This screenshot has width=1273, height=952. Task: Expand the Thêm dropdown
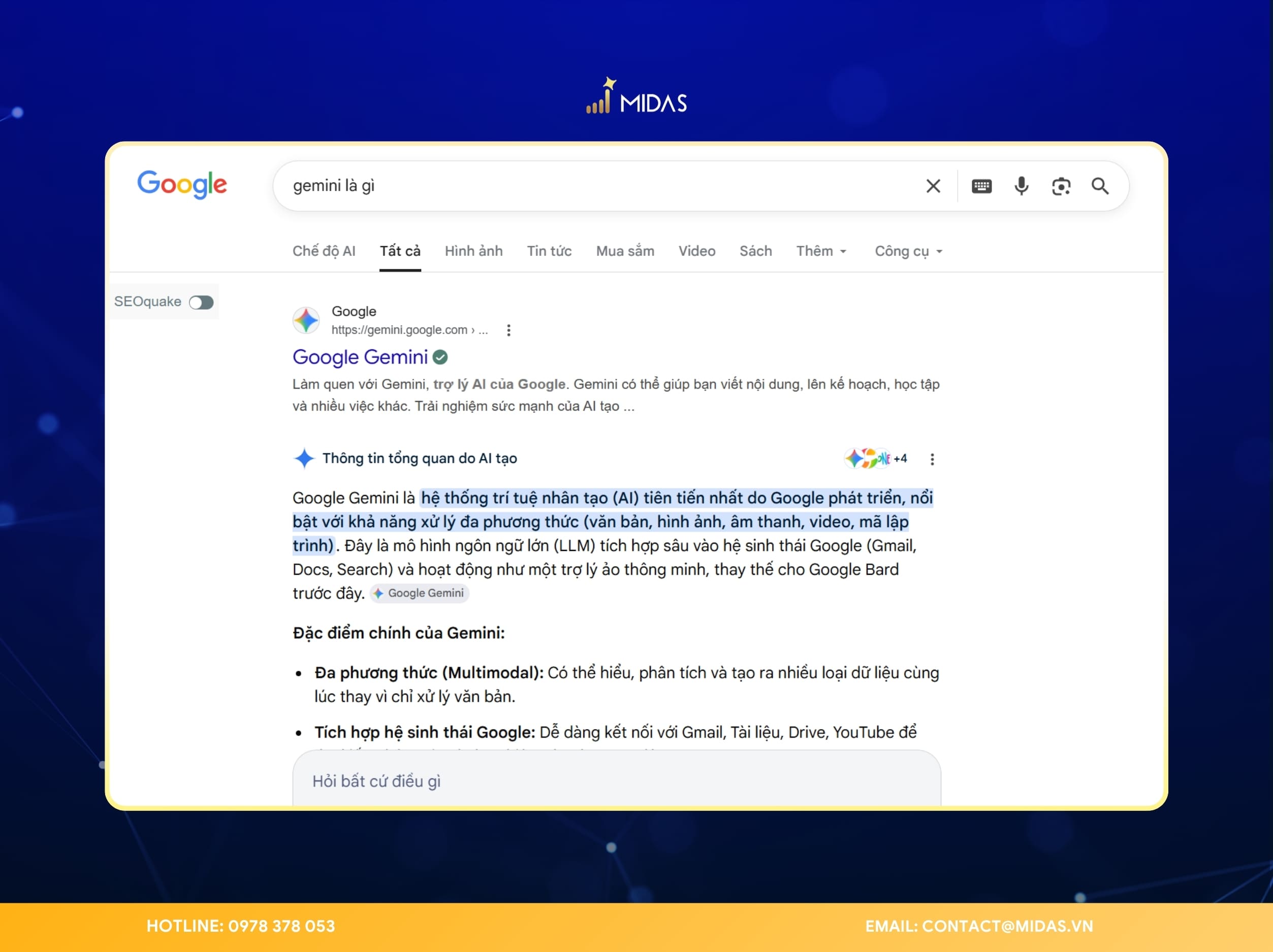(821, 251)
